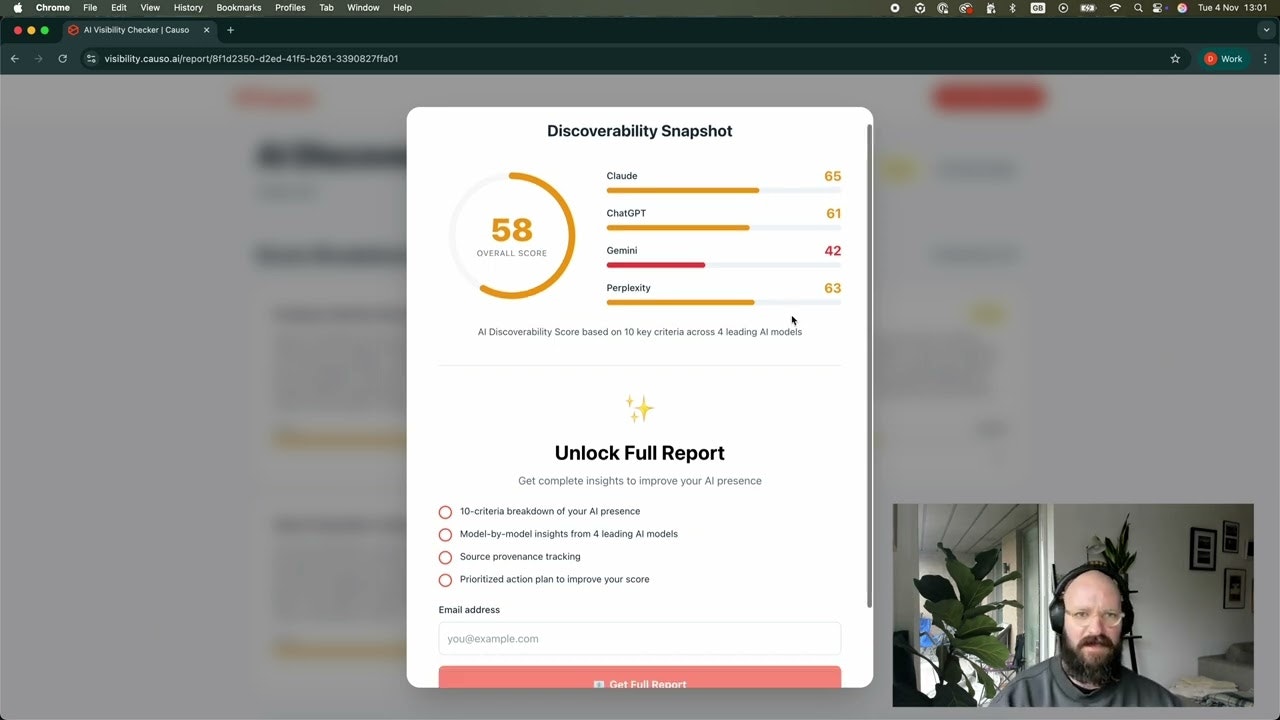Select the AI Visibility Checker browser tab
This screenshot has height=720, width=1280.
[135, 30]
